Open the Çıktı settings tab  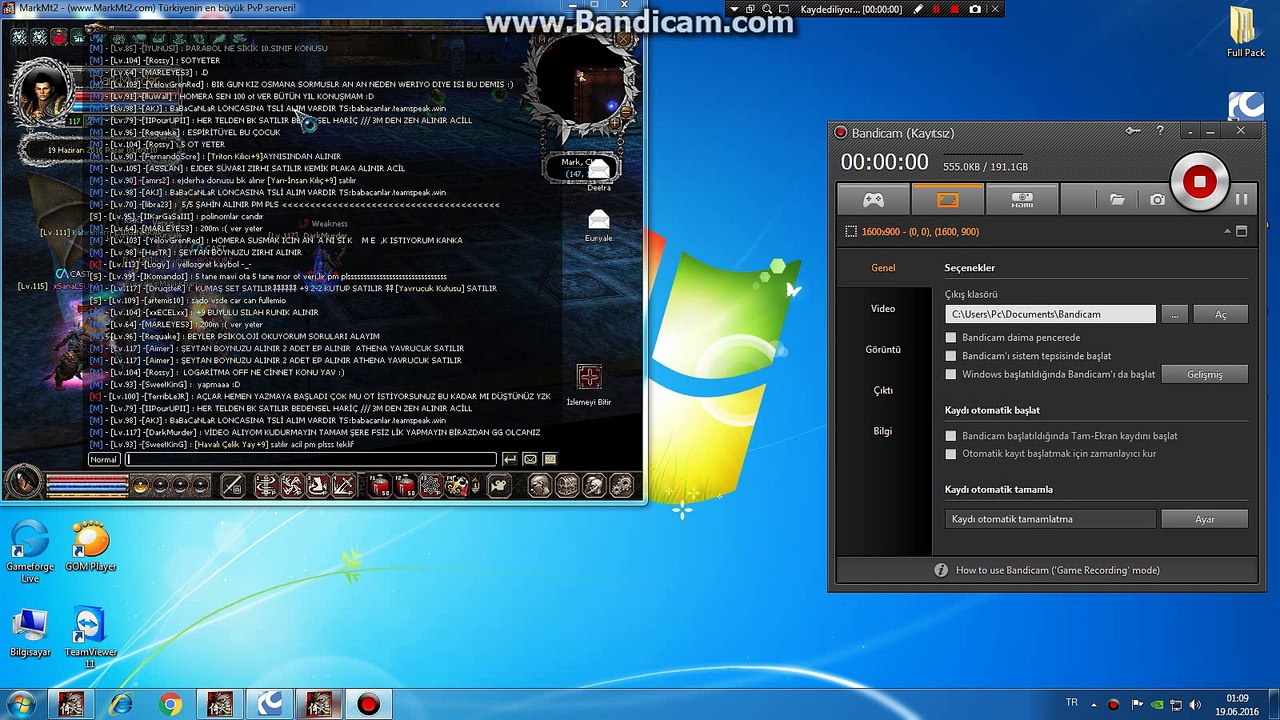[883, 391]
